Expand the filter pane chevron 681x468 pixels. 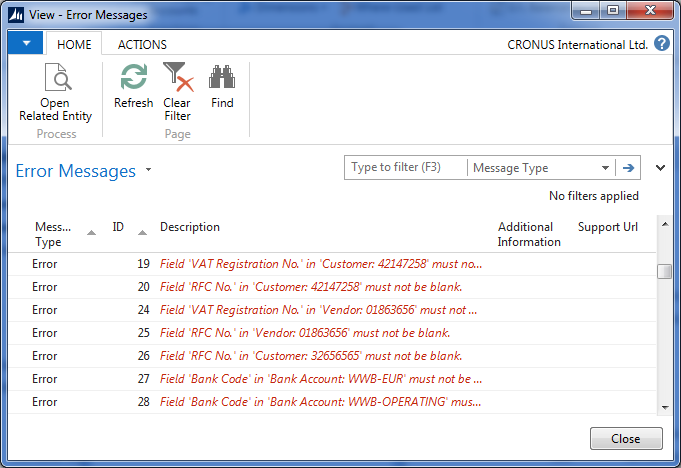[660, 168]
